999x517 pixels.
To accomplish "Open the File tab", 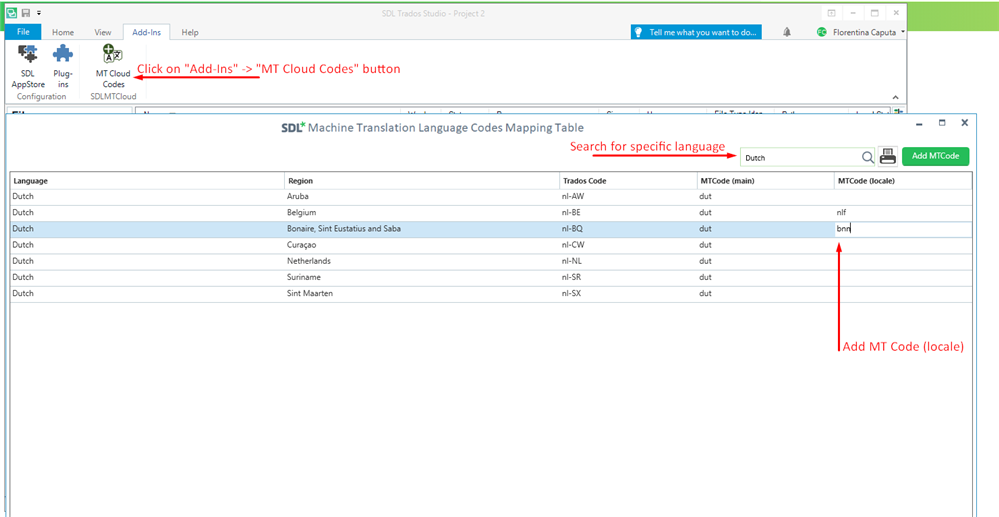I will pos(24,32).
